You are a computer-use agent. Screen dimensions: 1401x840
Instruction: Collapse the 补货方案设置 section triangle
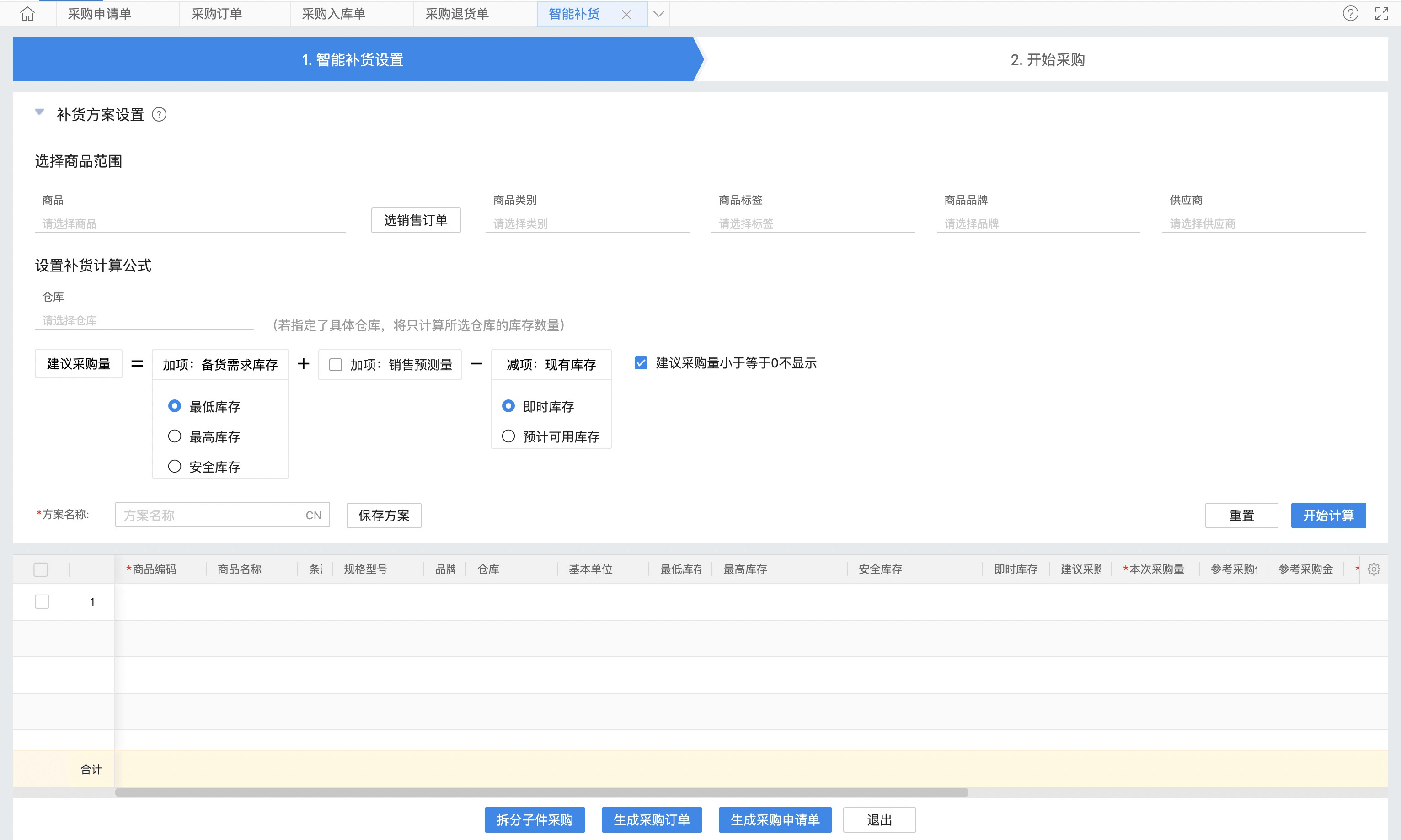(39, 112)
